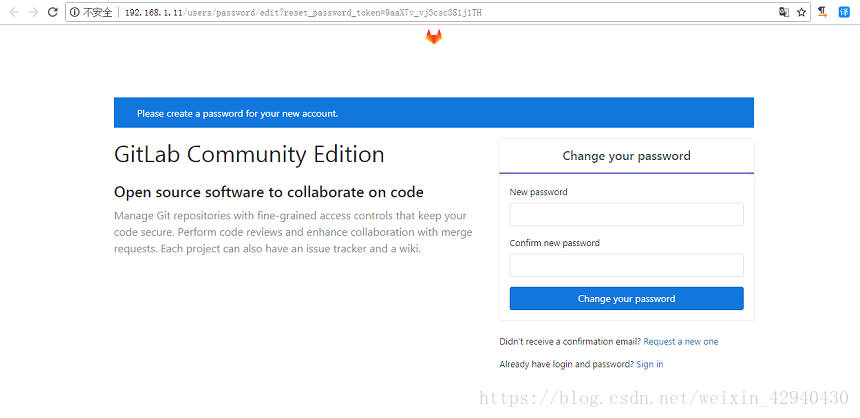860x418 pixels.
Task: Bookmark this page with the star icon
Action: pyautogui.click(x=801, y=12)
